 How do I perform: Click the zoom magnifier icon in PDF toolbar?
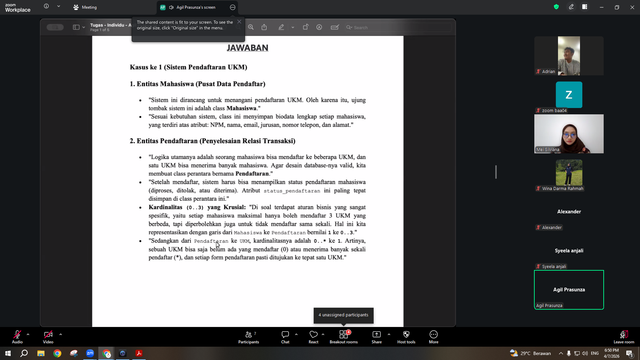(x=251, y=27)
